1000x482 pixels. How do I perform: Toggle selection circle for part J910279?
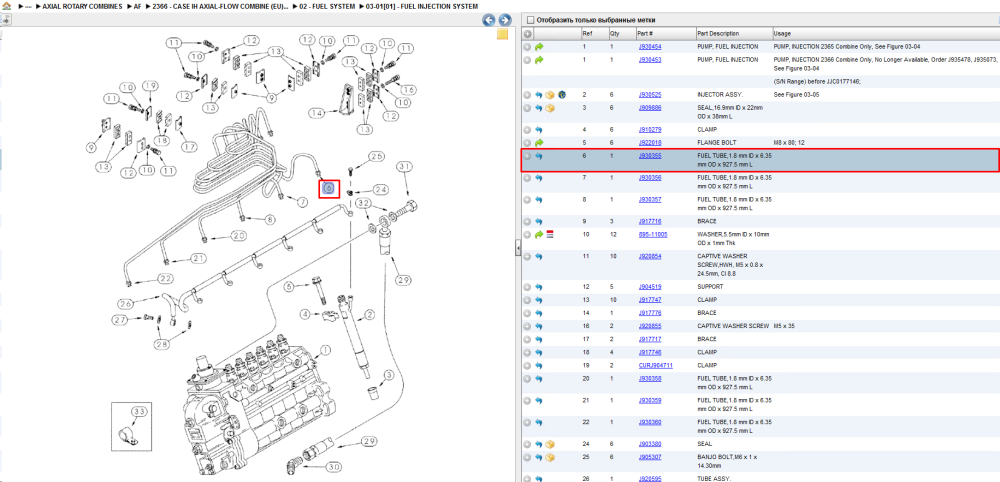pyautogui.click(x=527, y=129)
